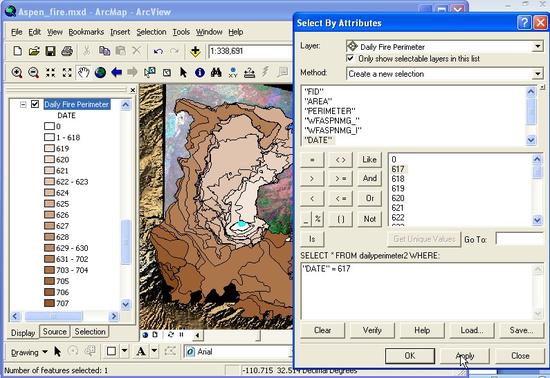Open the Method dropdown list
The width and height of the screenshot is (550, 378).
click(537, 74)
